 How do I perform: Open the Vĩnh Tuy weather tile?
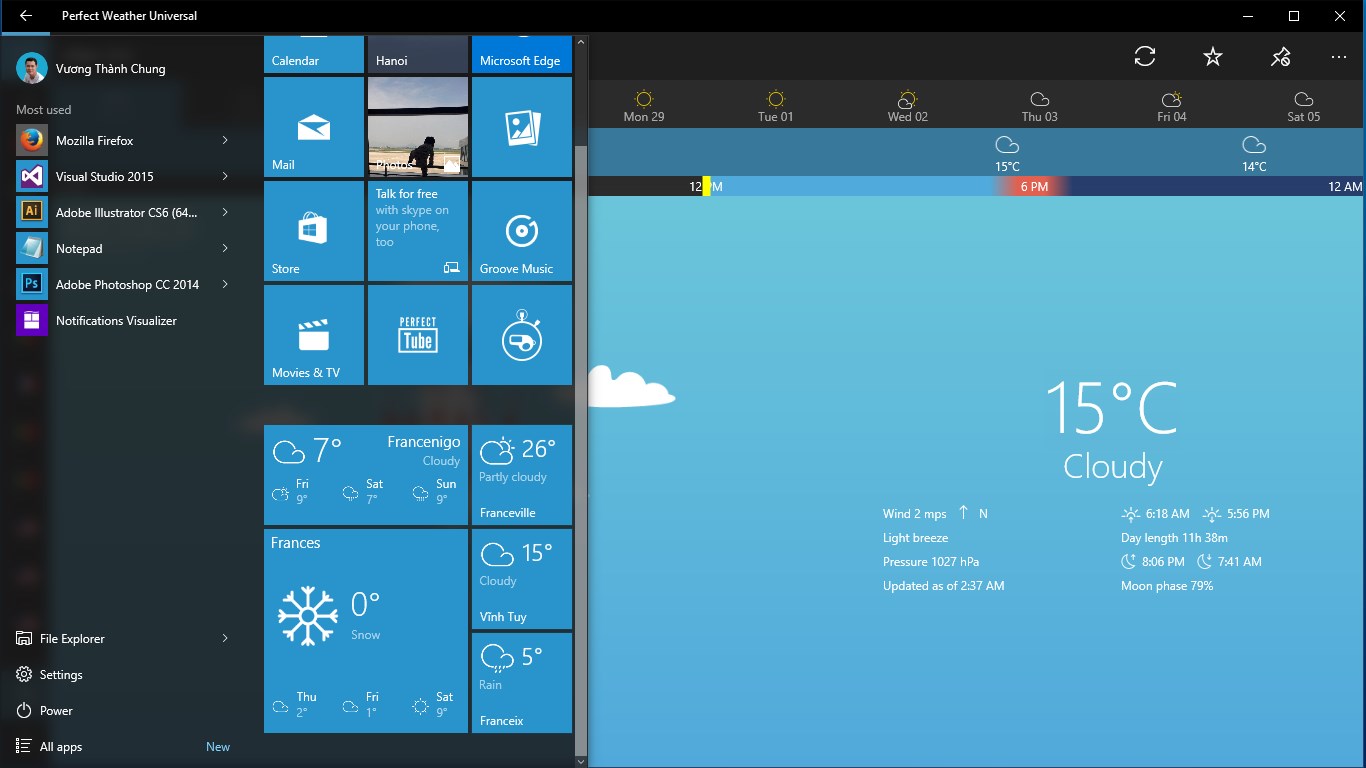(x=522, y=579)
